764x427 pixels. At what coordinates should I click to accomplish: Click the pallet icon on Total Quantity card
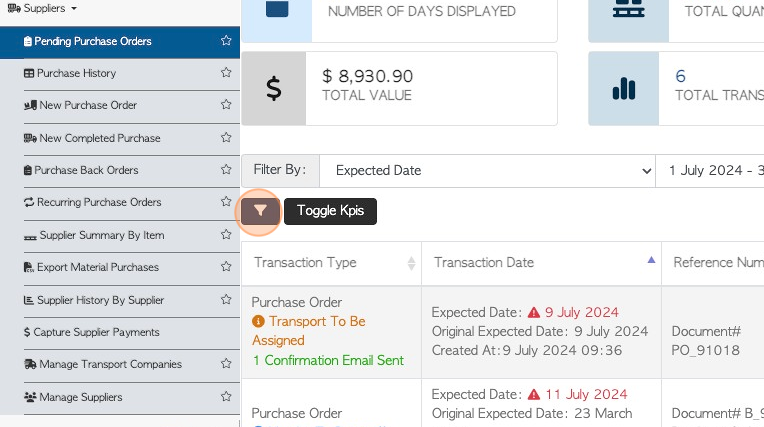tap(629, 9)
